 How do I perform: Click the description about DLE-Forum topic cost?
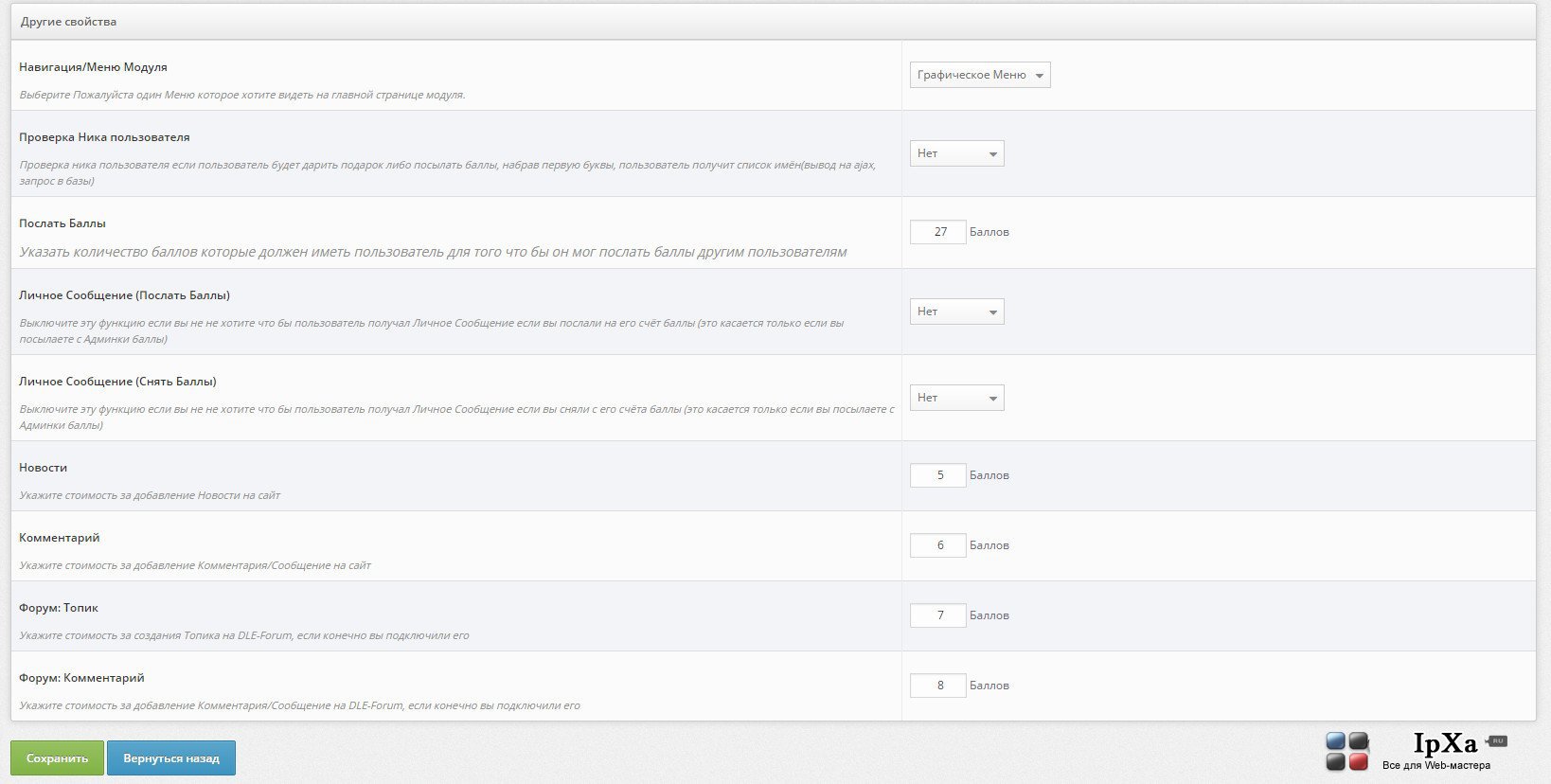coord(244,635)
